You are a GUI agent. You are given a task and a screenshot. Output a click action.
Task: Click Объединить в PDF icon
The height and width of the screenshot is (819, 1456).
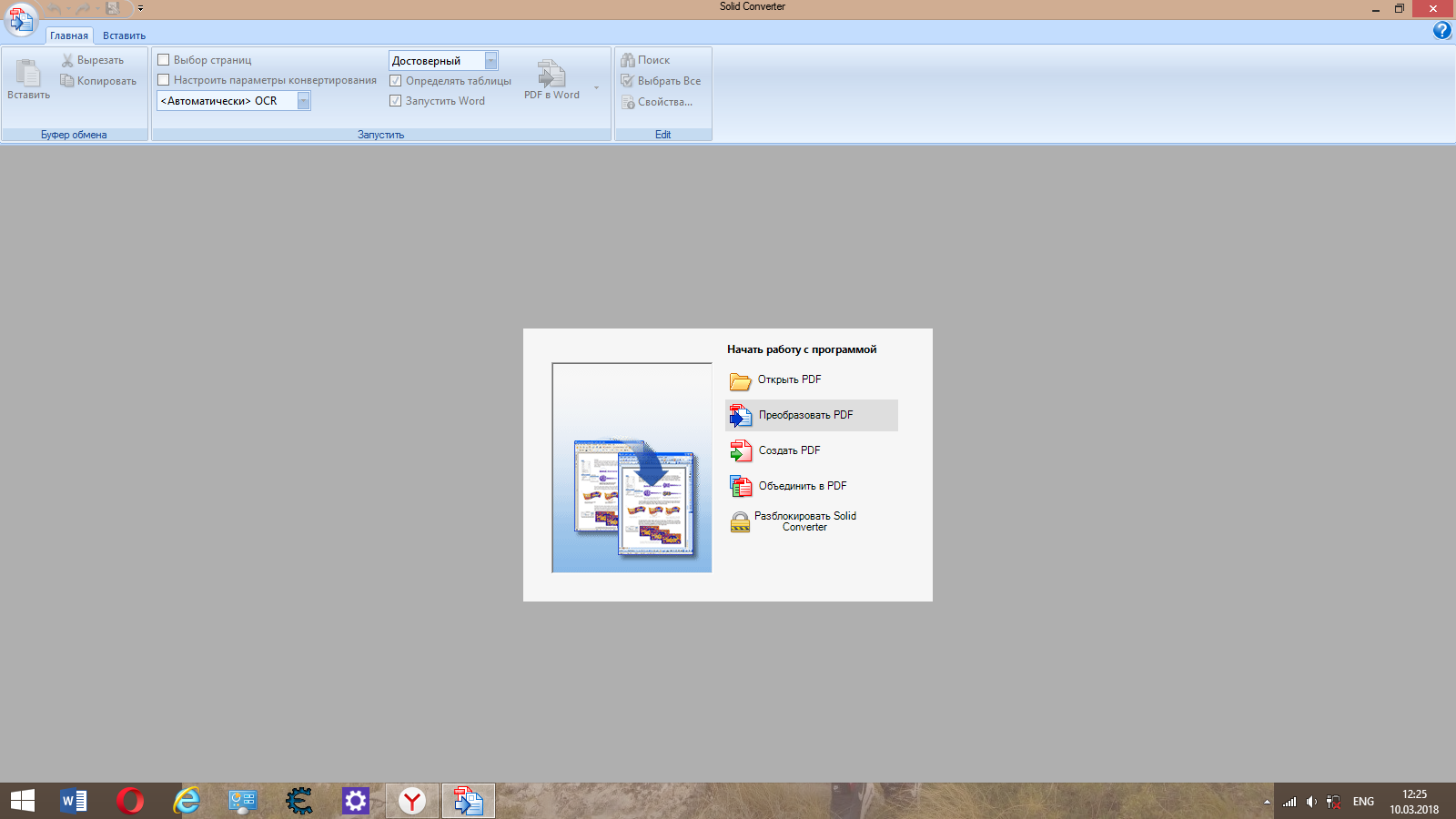point(741,487)
